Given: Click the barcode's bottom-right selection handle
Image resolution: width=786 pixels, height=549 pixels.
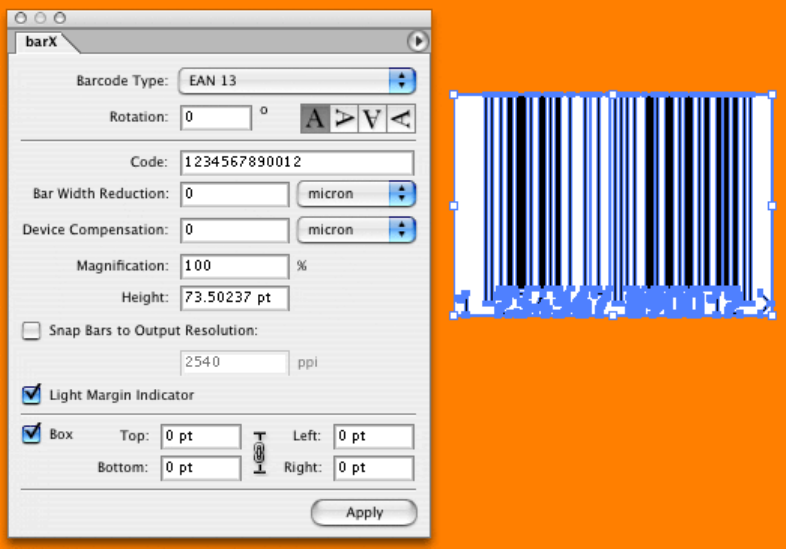Looking at the screenshot, I should point(772,315).
